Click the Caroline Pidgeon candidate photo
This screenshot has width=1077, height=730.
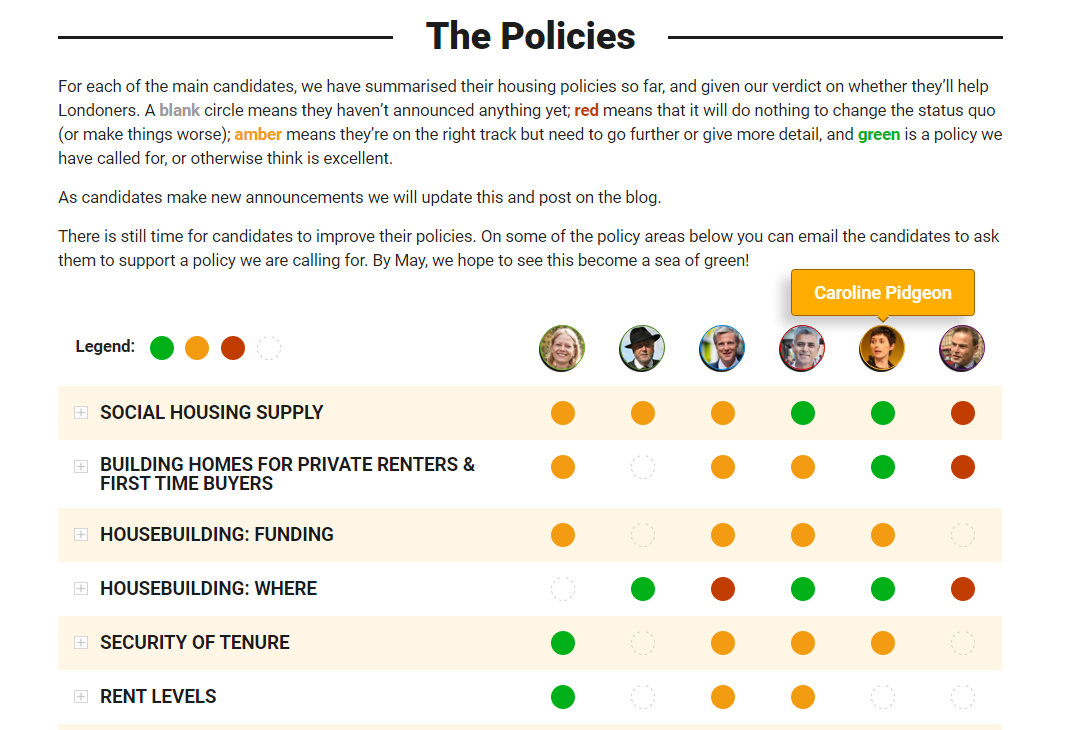tap(882, 348)
